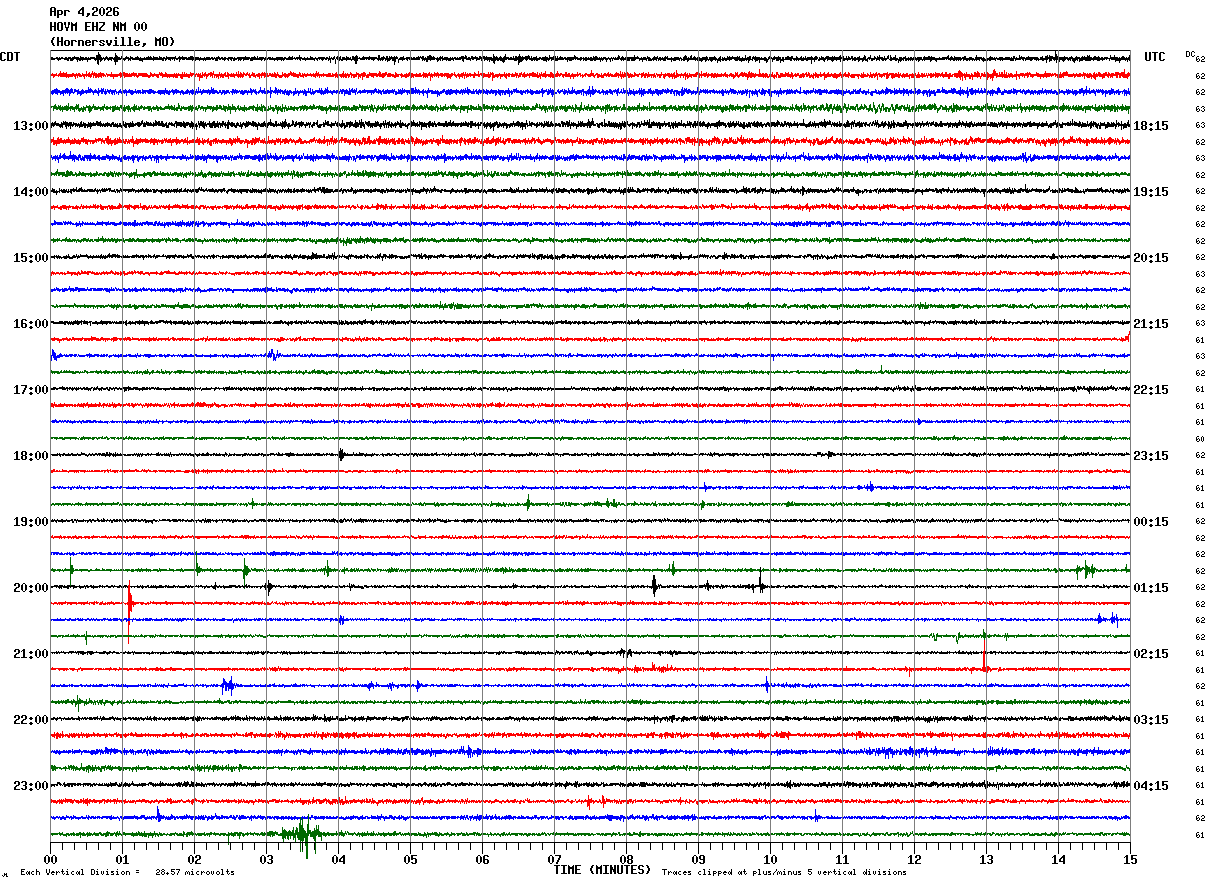Select the black spike on the 18:00 trace

tap(341, 455)
